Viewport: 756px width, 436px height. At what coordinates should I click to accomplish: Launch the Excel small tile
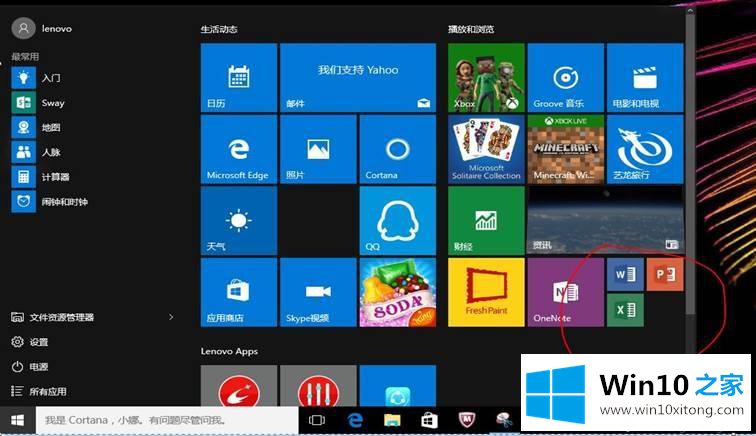(x=625, y=310)
